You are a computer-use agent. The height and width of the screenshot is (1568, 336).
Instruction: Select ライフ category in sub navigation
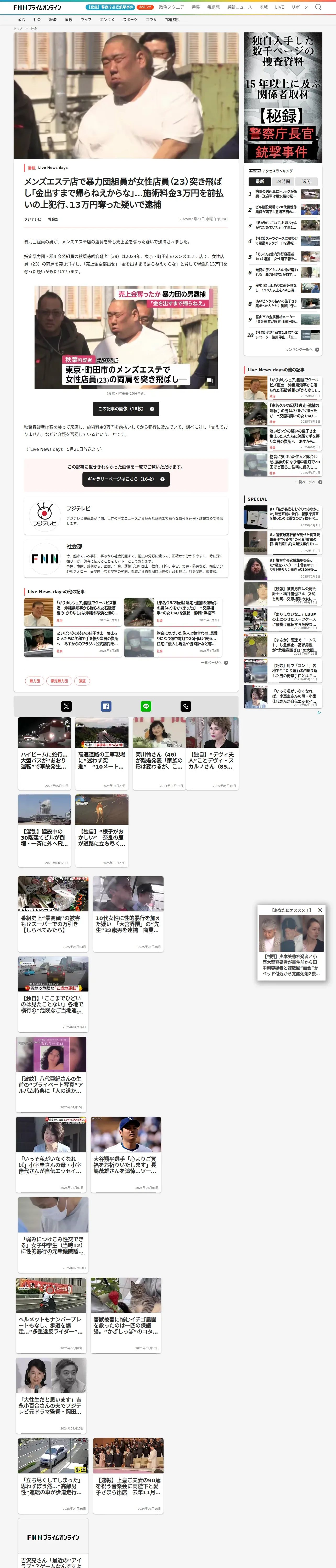coord(87,20)
